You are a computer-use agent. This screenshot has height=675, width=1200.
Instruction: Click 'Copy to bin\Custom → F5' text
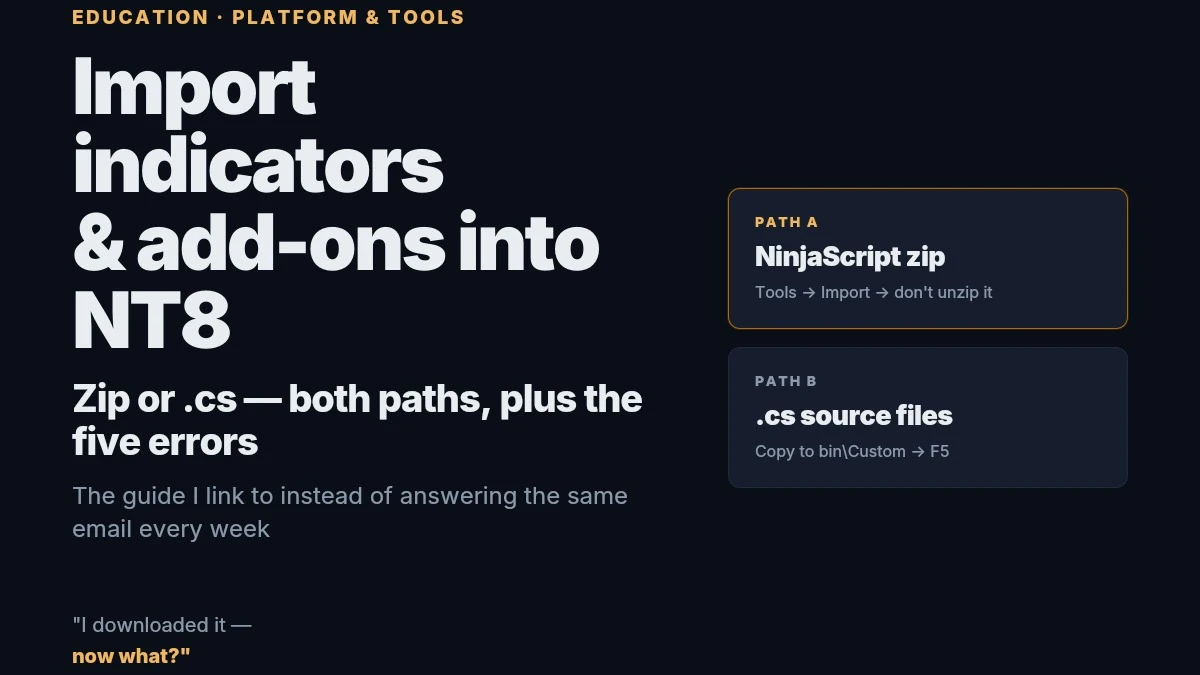(852, 451)
